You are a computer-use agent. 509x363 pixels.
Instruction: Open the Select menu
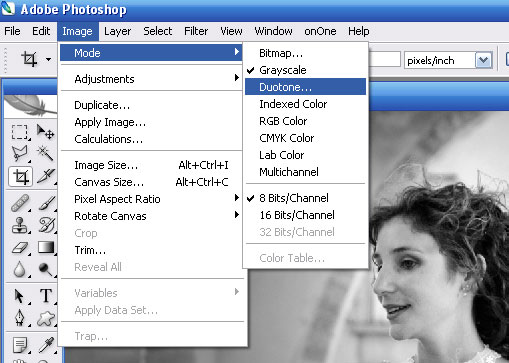coord(157,31)
